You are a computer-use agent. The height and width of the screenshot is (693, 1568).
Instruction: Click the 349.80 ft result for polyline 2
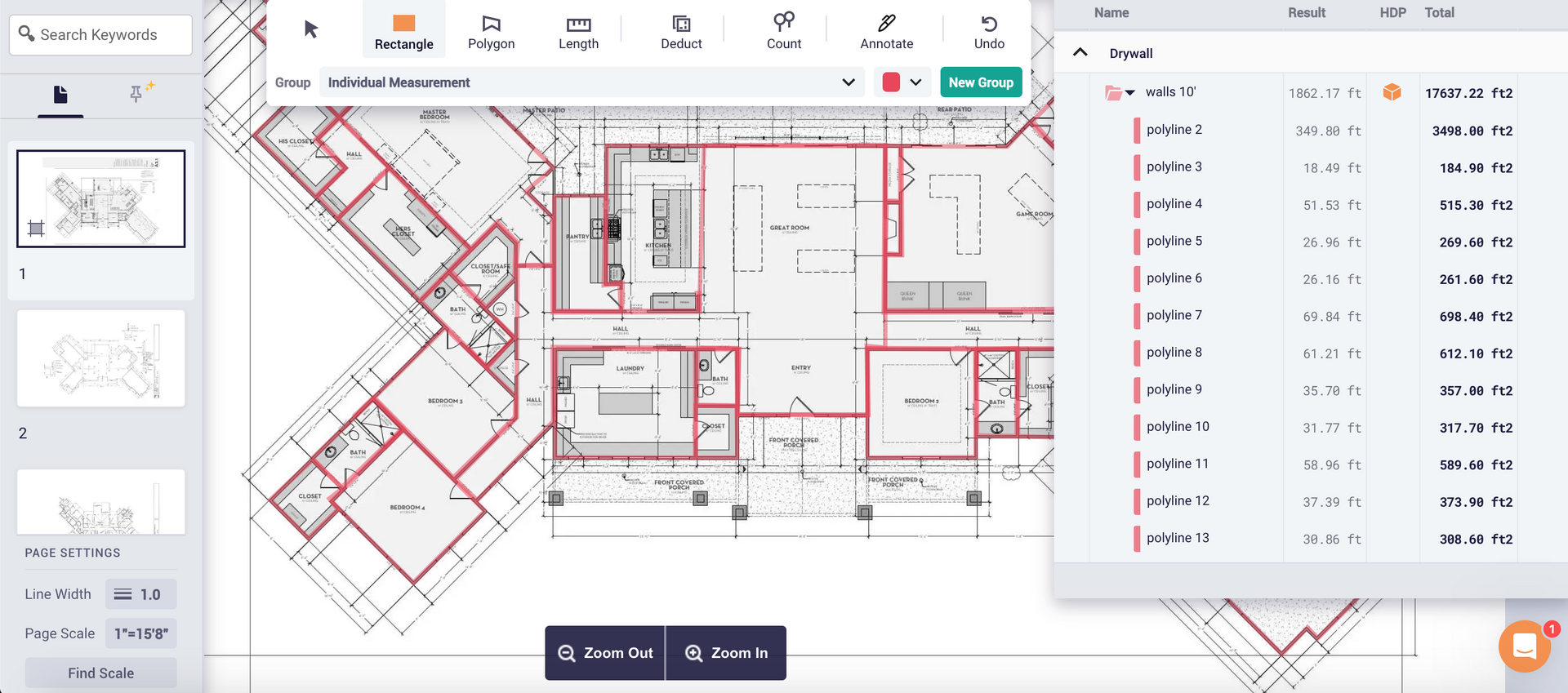(x=1328, y=131)
